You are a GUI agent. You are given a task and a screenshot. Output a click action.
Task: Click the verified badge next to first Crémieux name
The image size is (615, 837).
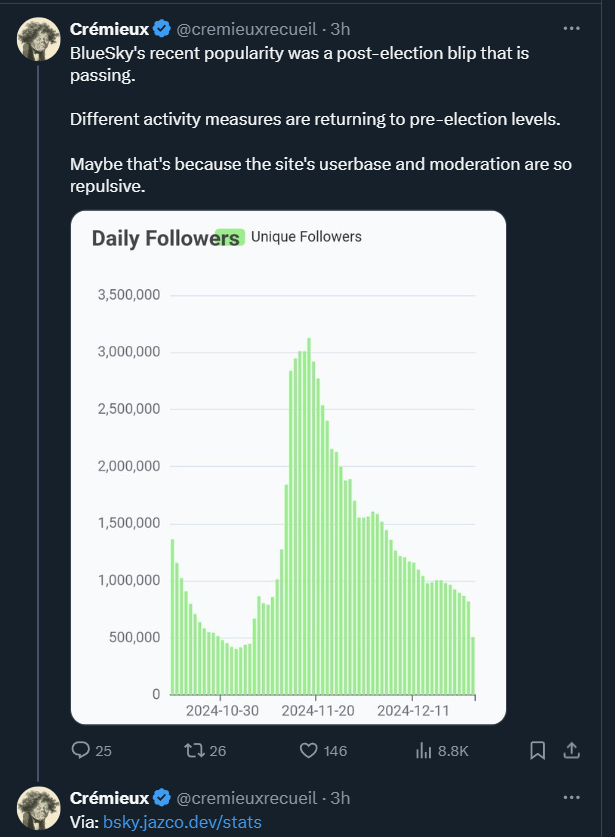162,29
